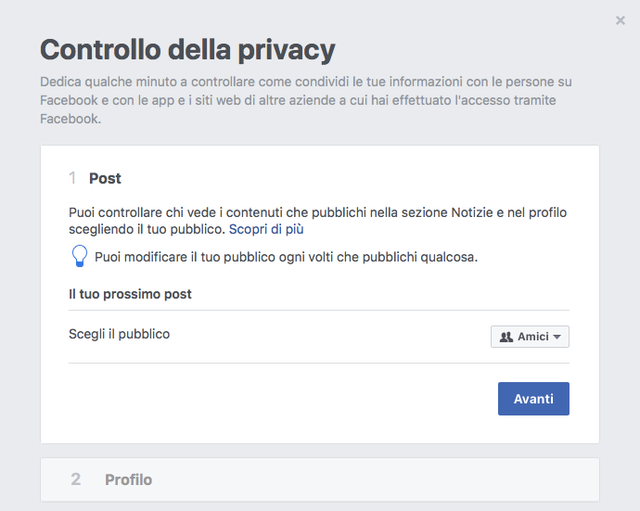Click the step number 1 label
The image size is (640, 511).
coord(72,178)
